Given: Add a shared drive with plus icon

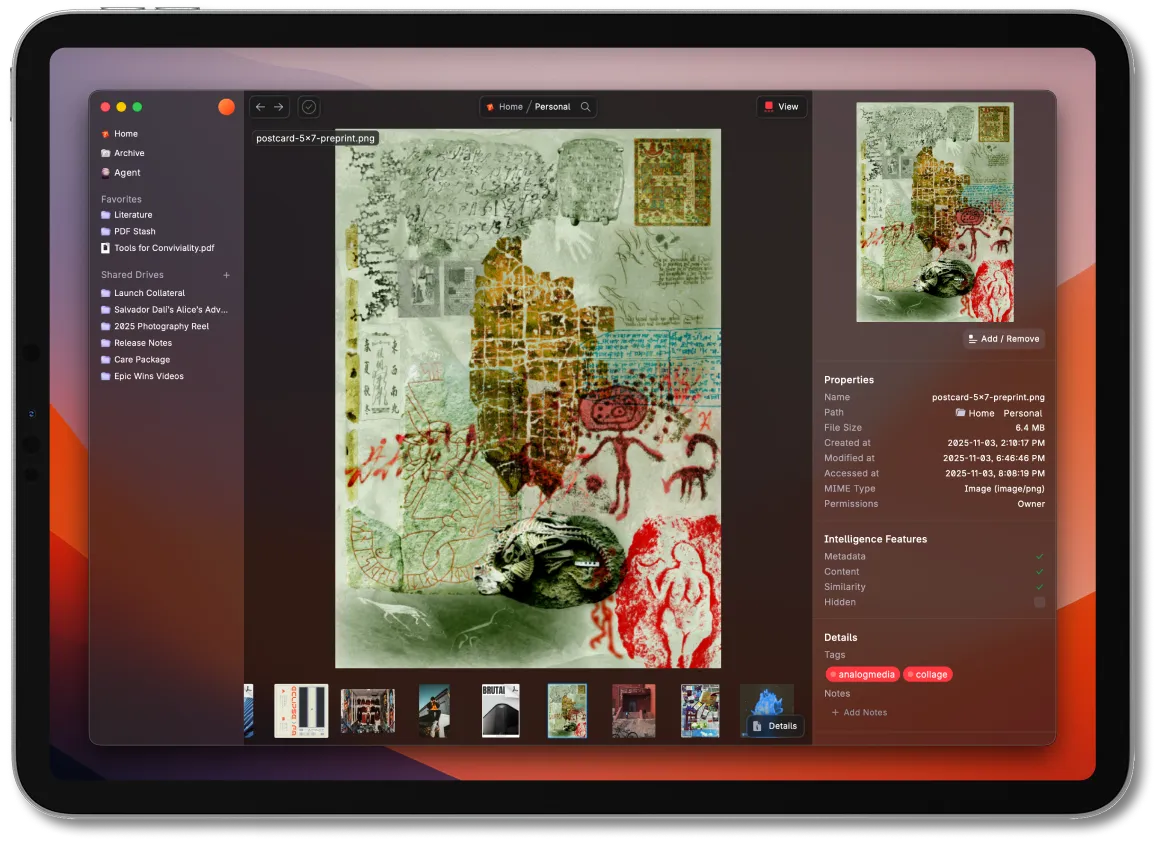Looking at the screenshot, I should click(x=227, y=275).
